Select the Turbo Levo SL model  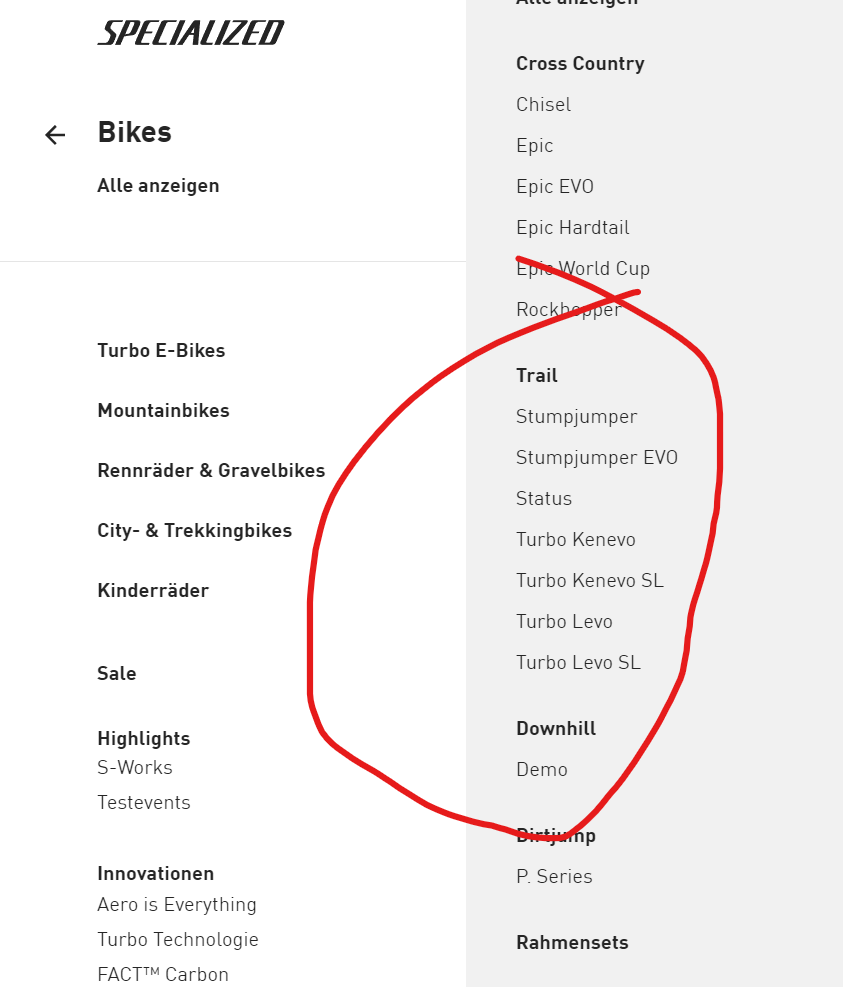pos(578,663)
